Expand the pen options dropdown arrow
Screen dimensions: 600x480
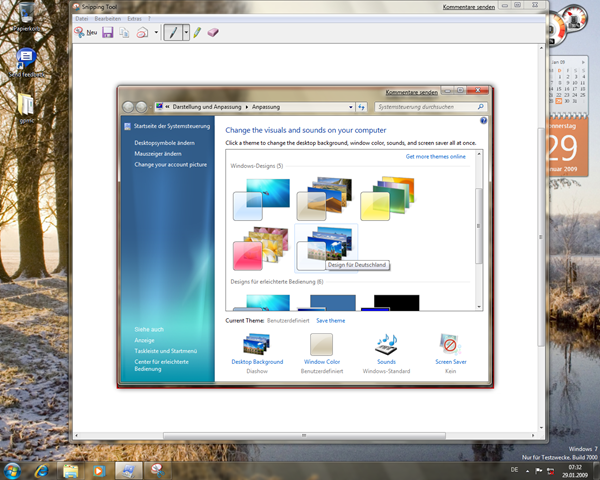(x=186, y=33)
